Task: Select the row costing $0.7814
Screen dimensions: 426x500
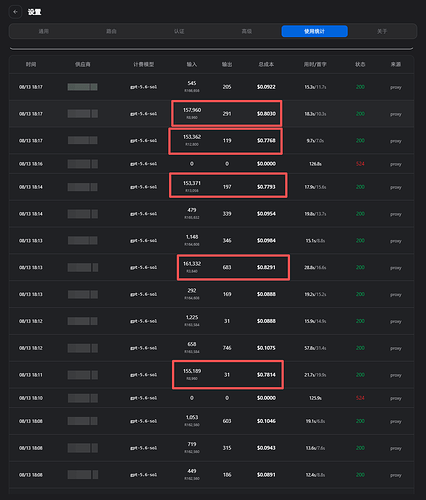Action: coord(212,375)
